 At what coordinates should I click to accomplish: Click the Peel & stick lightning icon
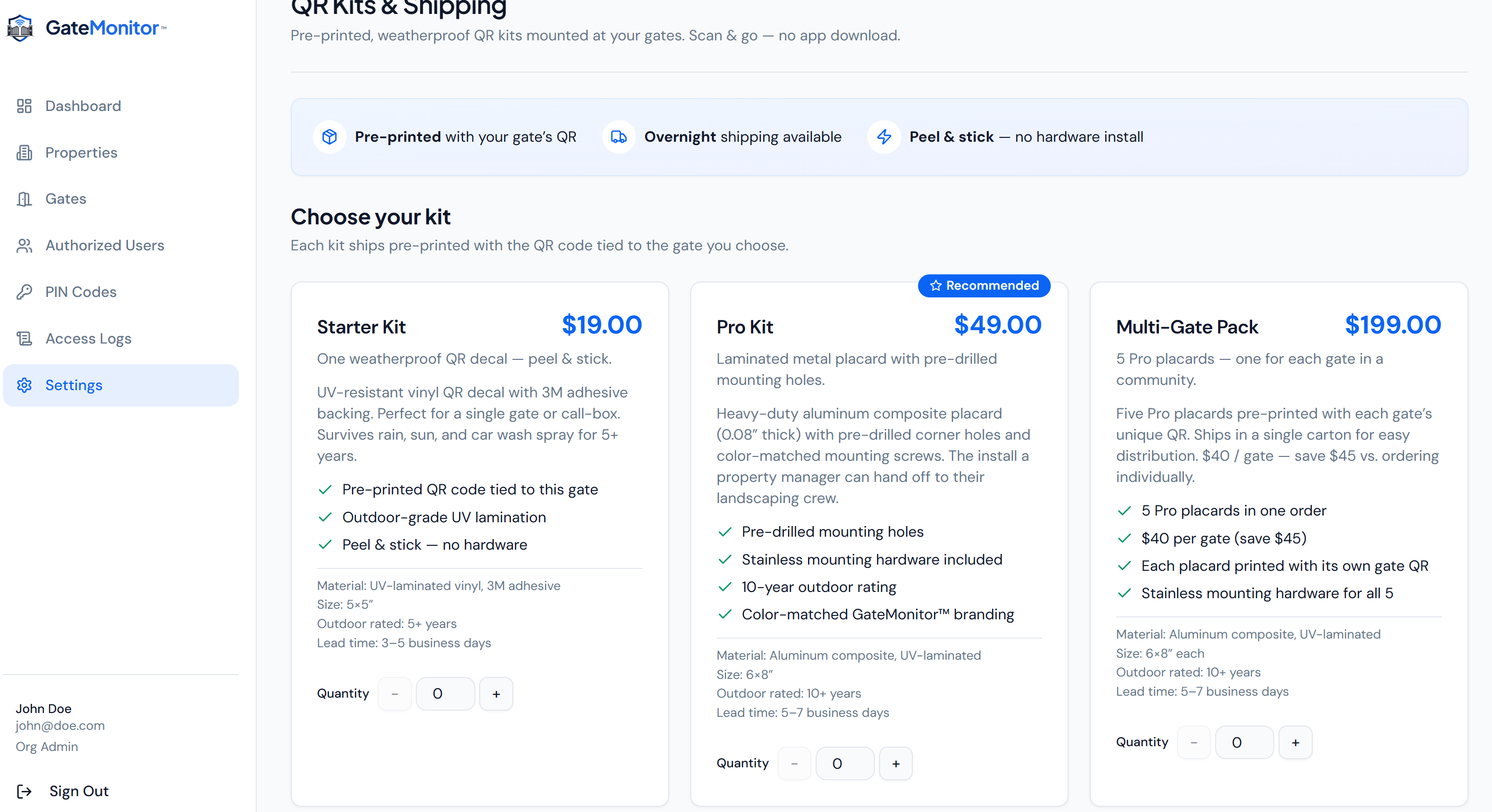[884, 137]
